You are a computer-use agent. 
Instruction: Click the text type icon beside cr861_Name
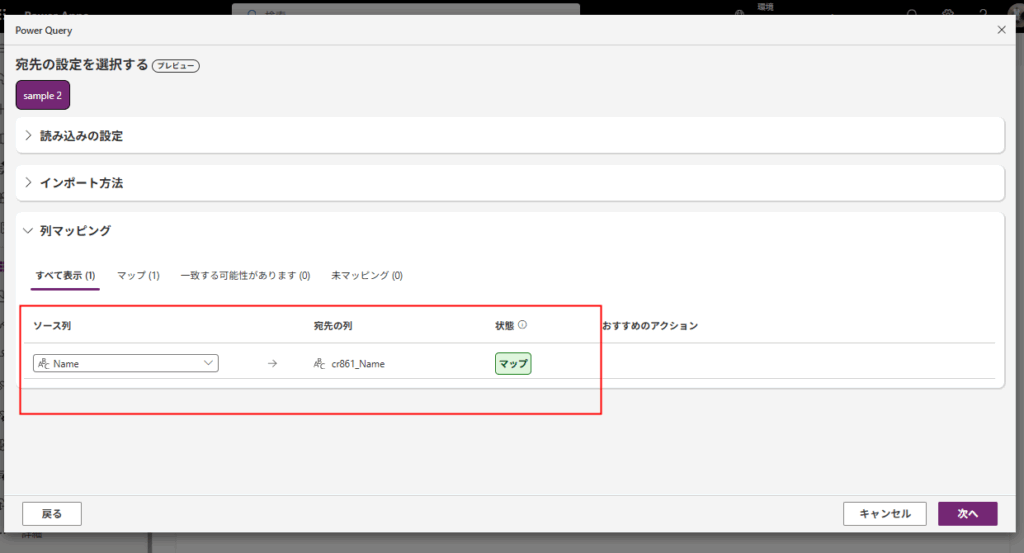[319, 364]
